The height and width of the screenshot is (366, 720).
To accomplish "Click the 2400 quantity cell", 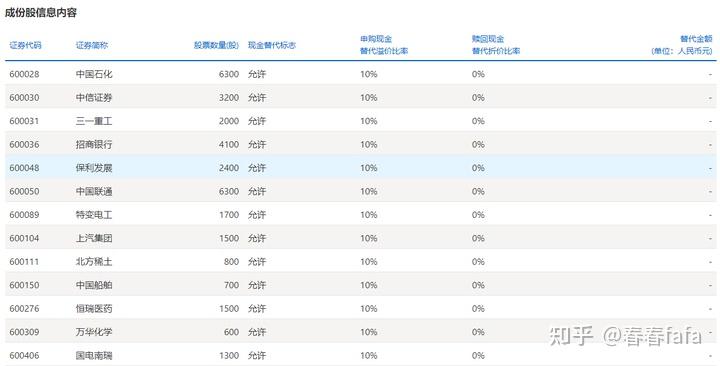I will click(229, 168).
